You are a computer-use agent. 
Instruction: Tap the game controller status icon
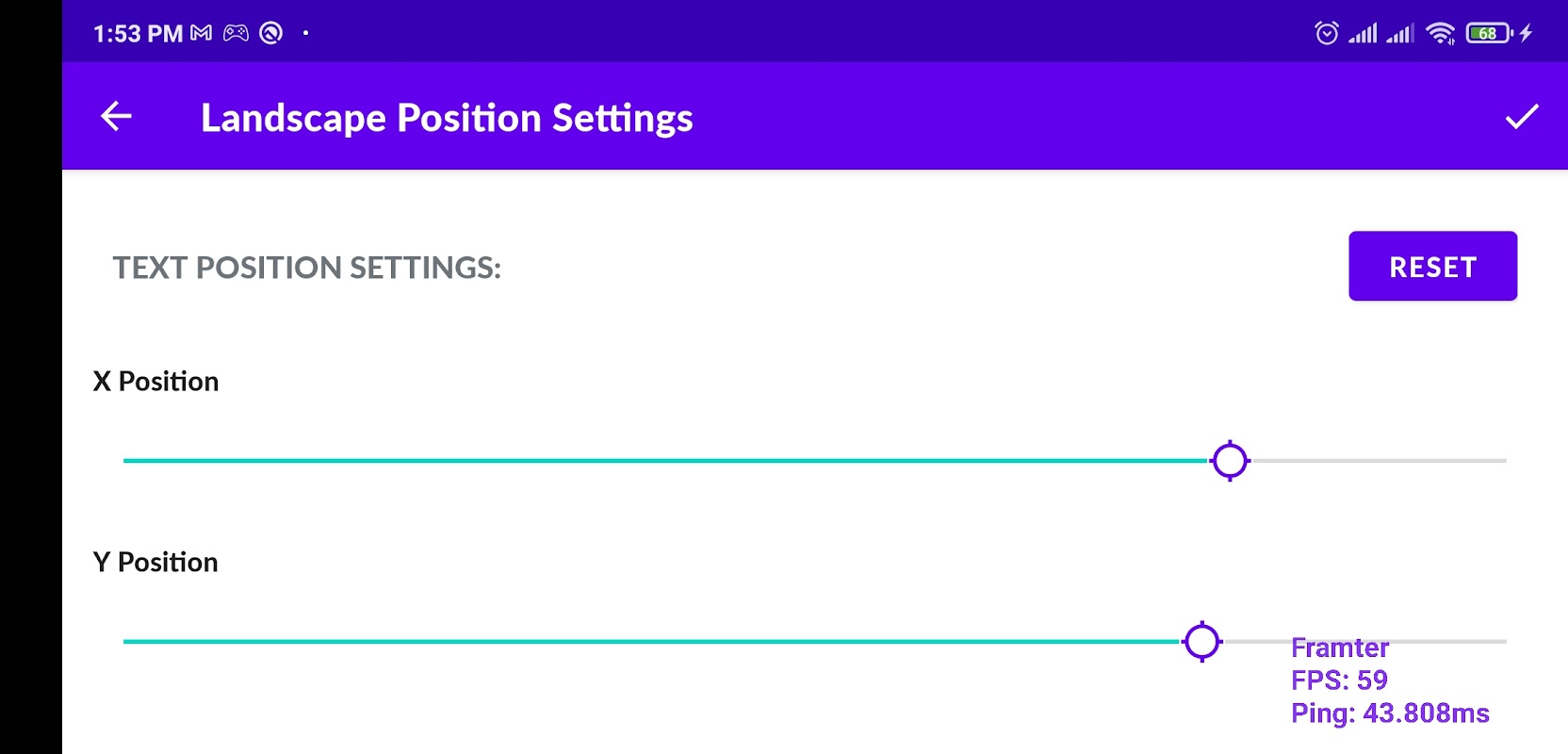[236, 34]
